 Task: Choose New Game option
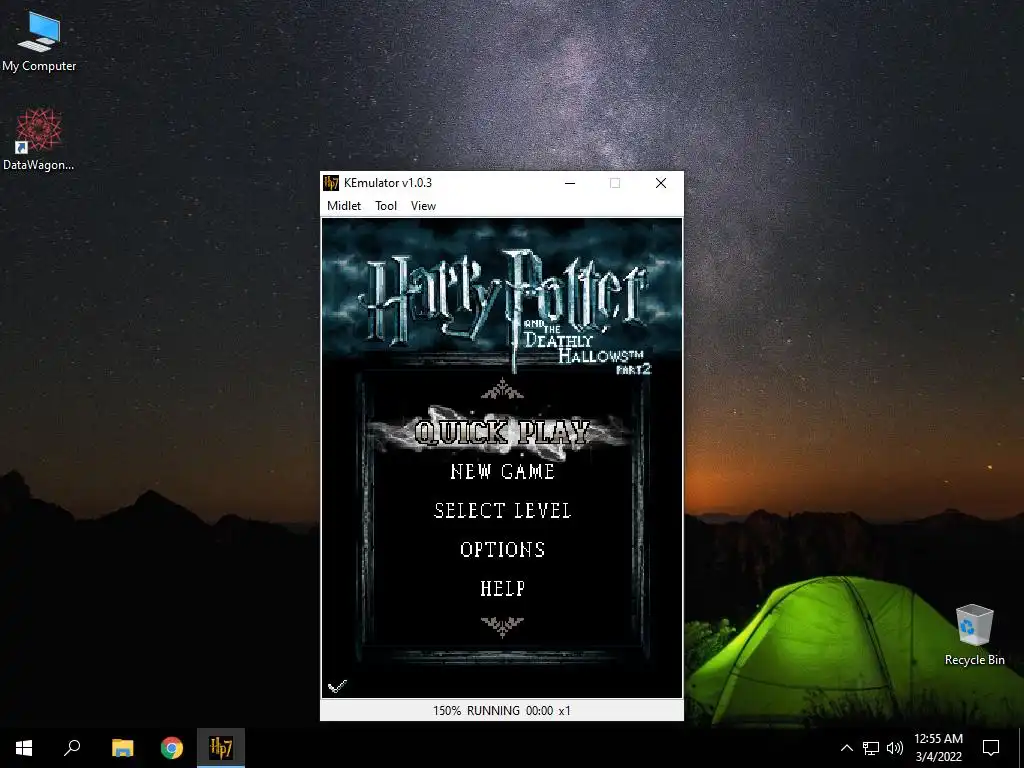click(502, 472)
